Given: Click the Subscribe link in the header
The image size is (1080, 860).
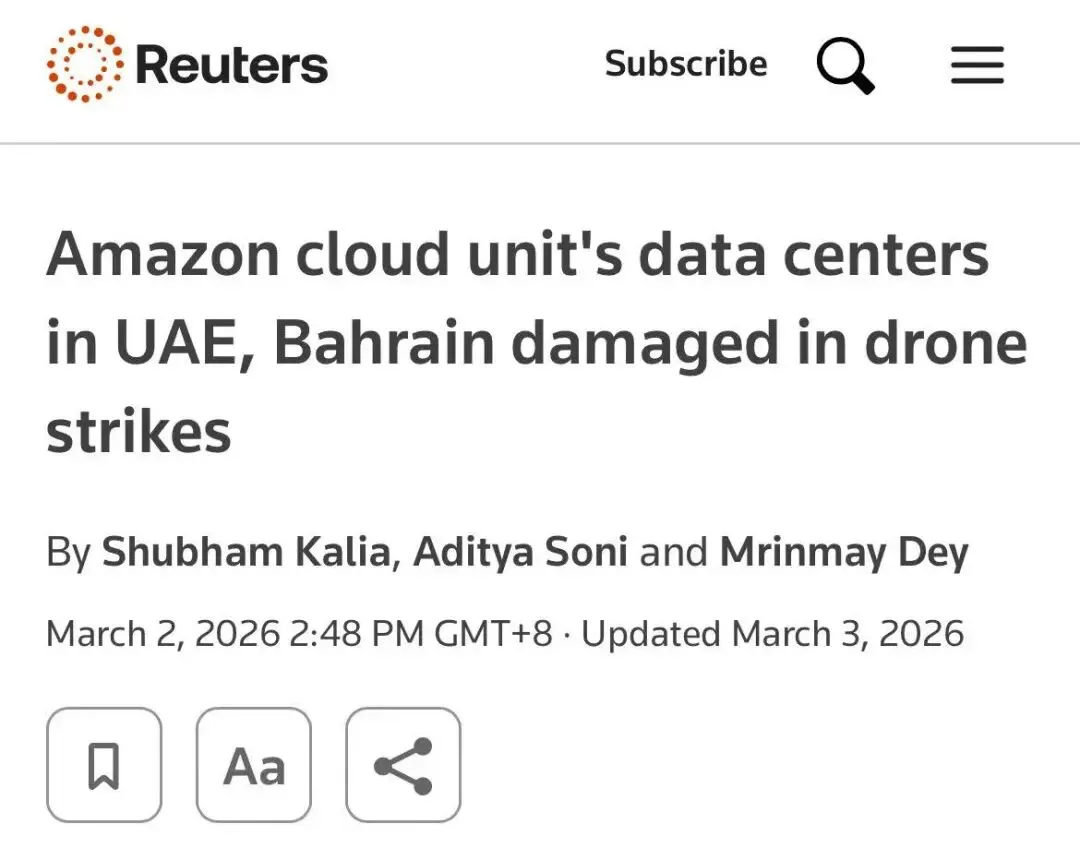Looking at the screenshot, I should coord(686,64).
